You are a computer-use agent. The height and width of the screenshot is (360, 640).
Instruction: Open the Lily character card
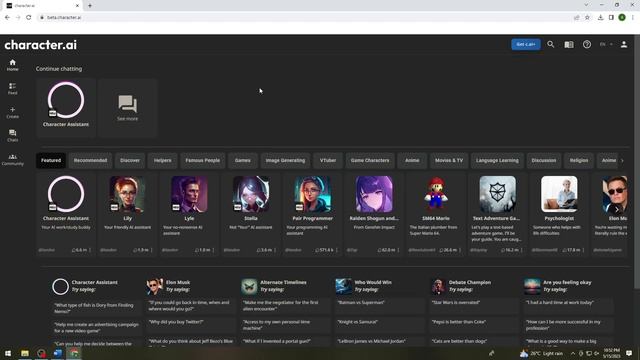pos(127,214)
